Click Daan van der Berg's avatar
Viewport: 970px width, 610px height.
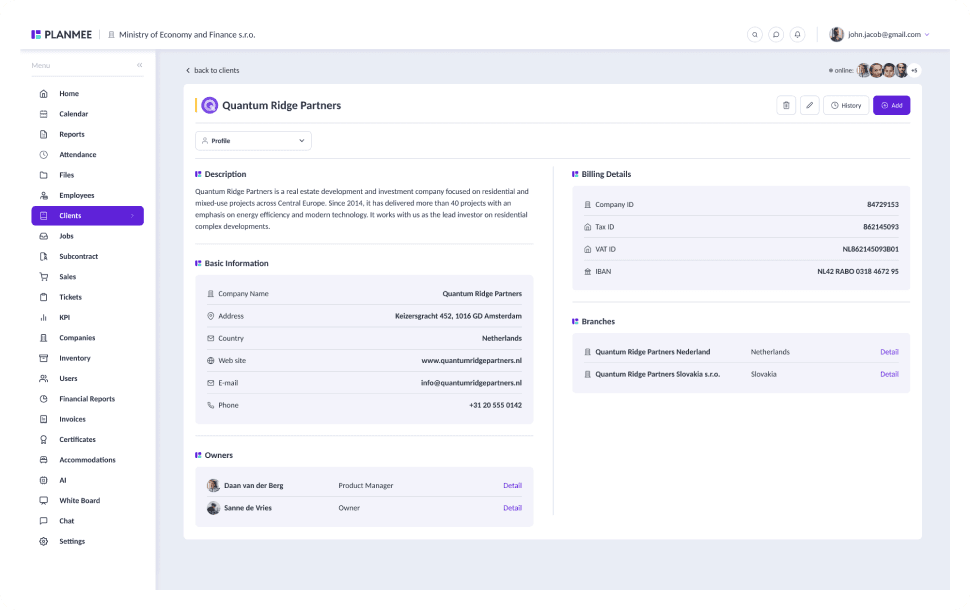tap(213, 486)
